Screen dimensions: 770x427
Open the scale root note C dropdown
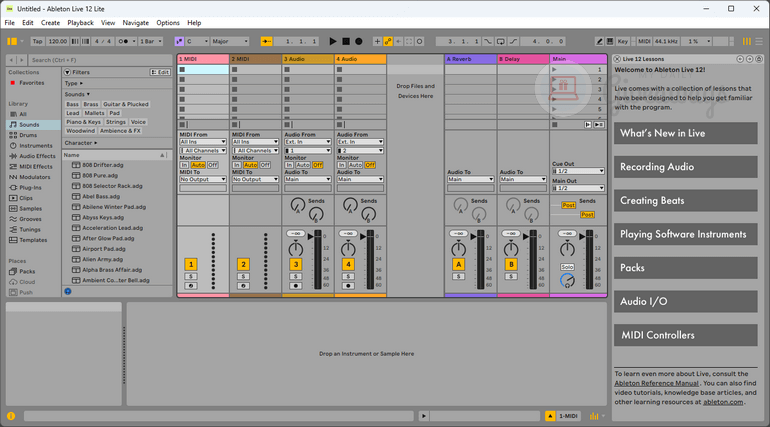pos(197,41)
